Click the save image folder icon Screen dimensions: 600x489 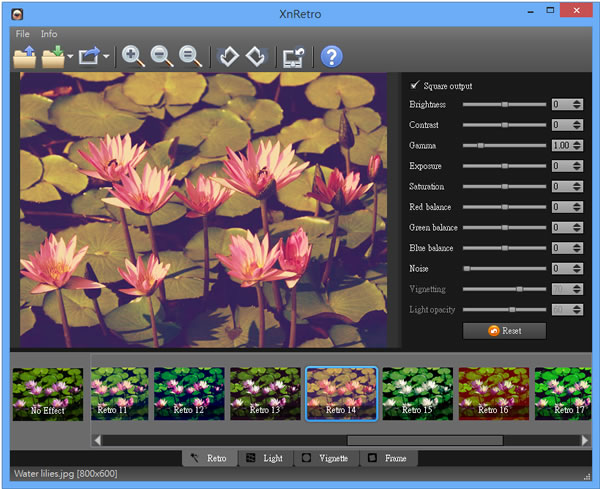53,57
